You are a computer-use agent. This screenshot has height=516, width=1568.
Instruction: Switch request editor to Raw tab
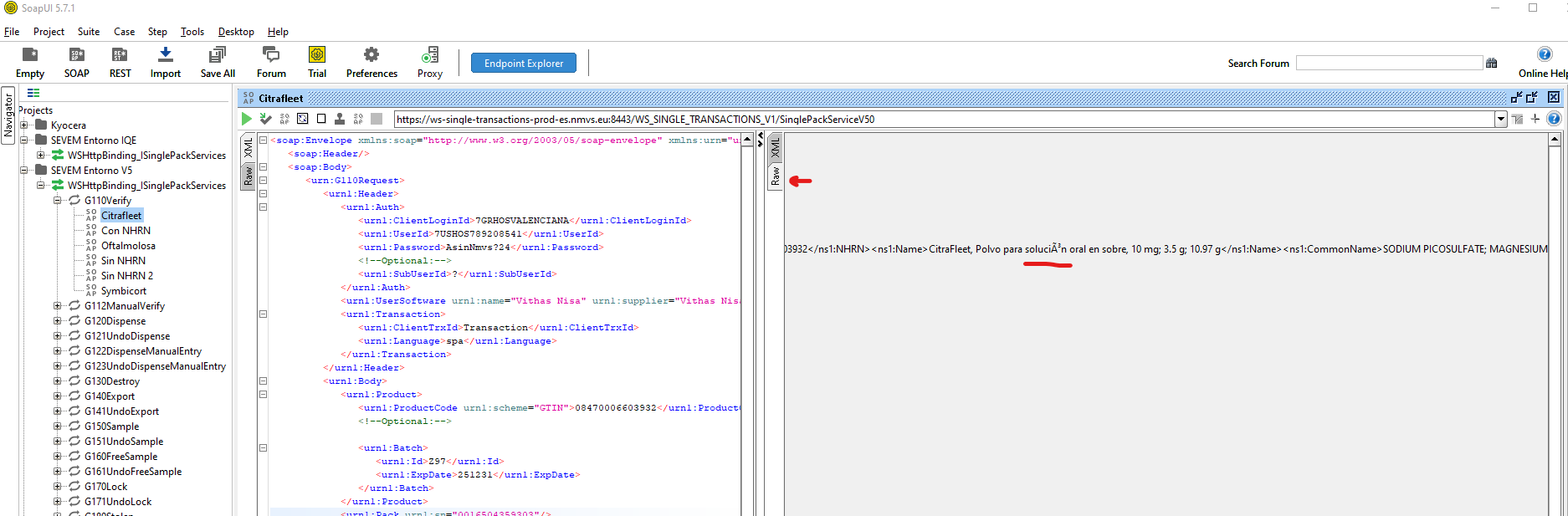click(249, 176)
